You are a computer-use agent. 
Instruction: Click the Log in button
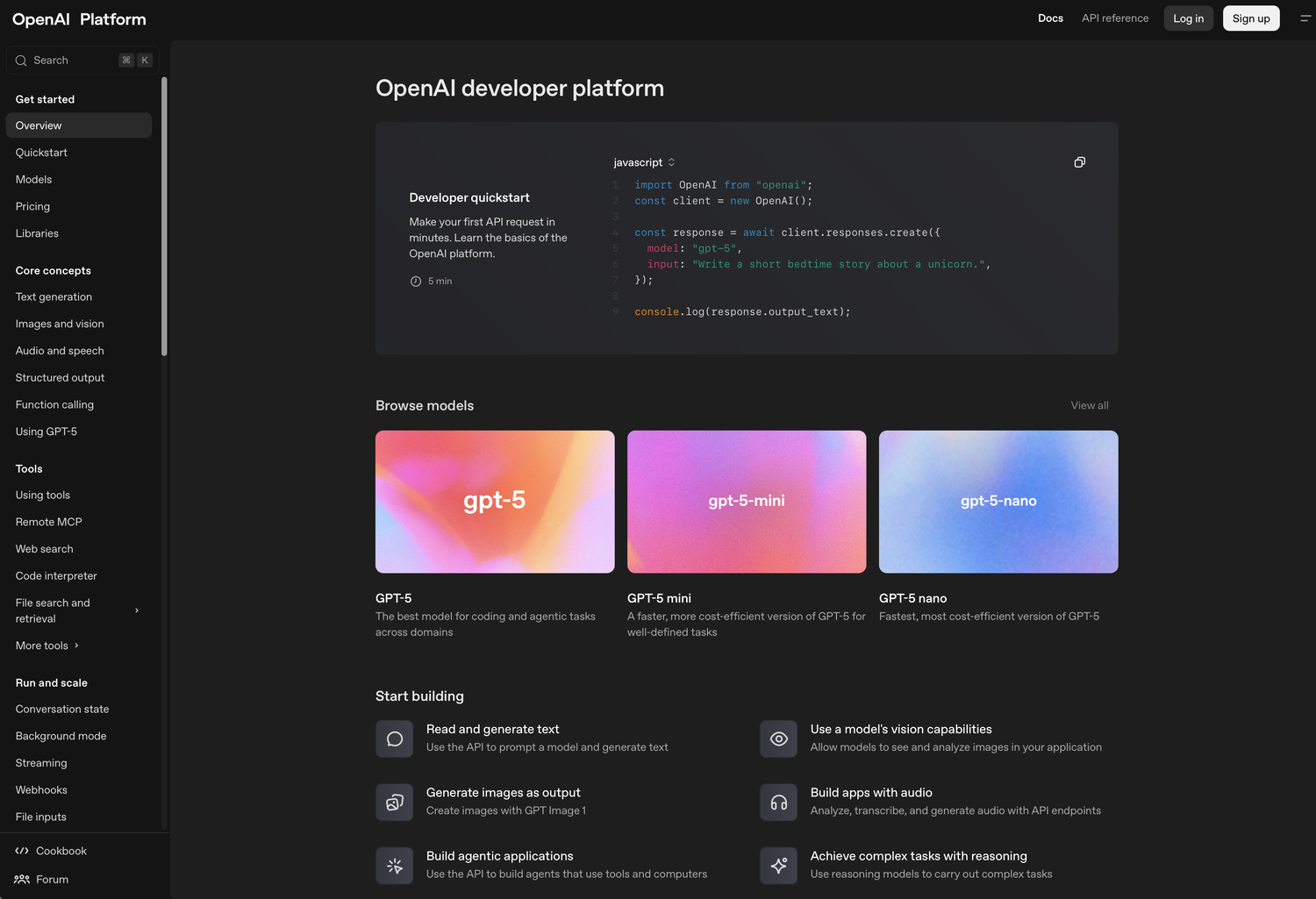click(x=1189, y=18)
